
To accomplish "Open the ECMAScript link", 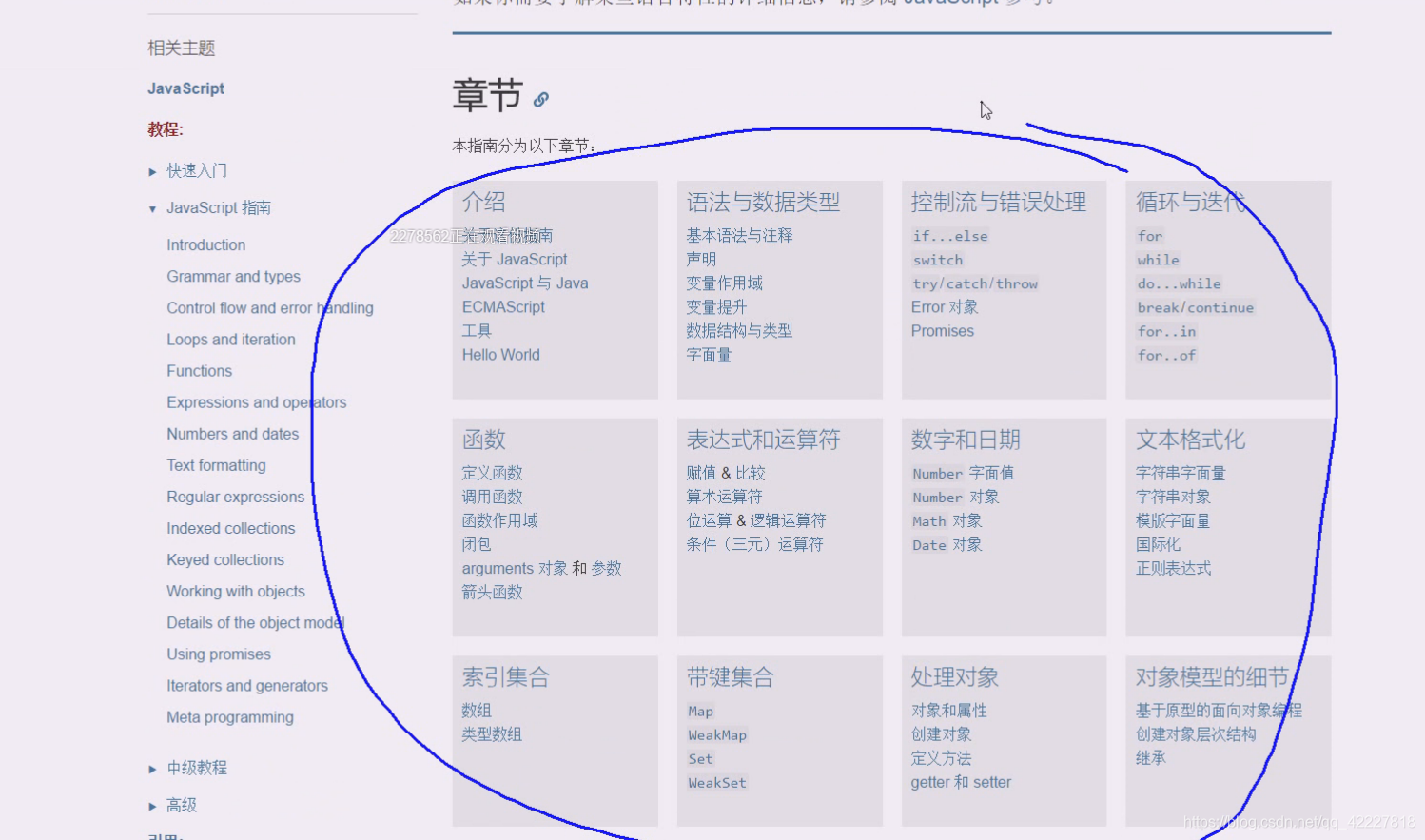I will (503, 306).
